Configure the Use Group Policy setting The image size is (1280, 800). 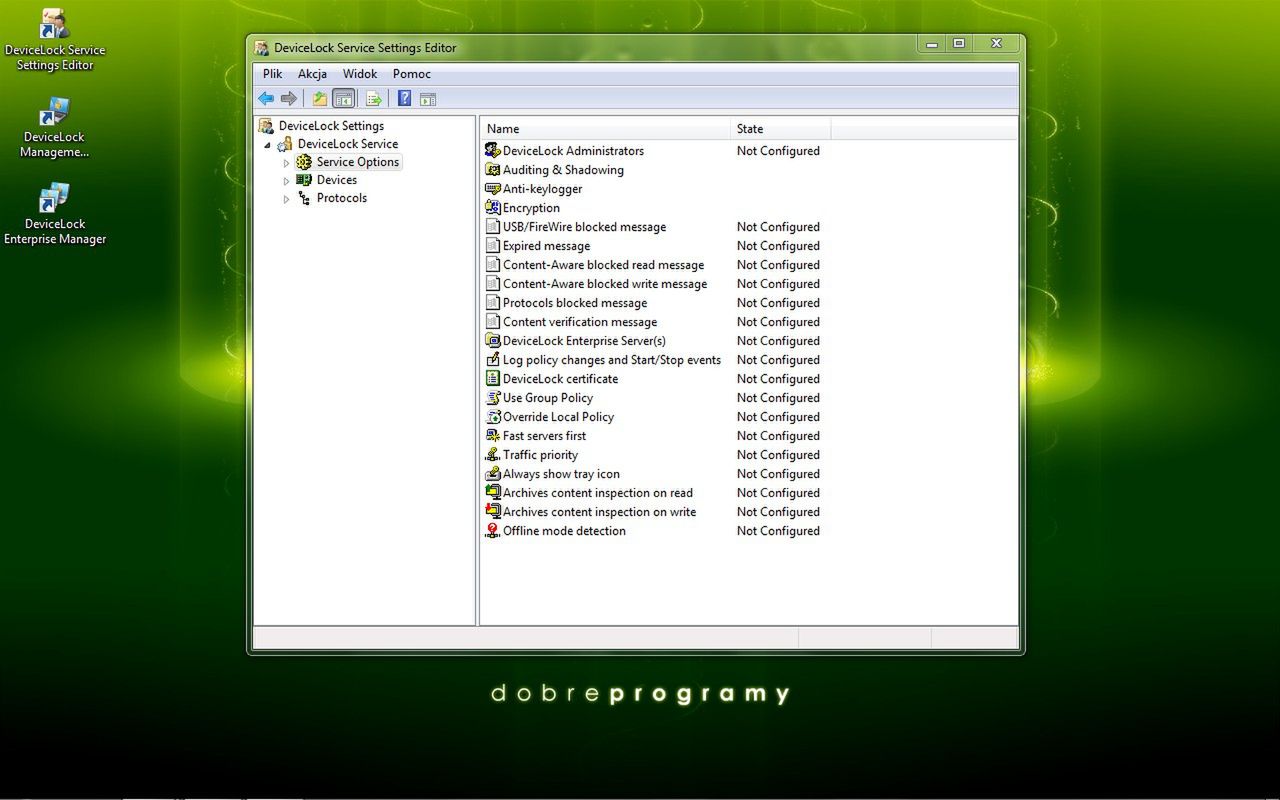click(546, 398)
